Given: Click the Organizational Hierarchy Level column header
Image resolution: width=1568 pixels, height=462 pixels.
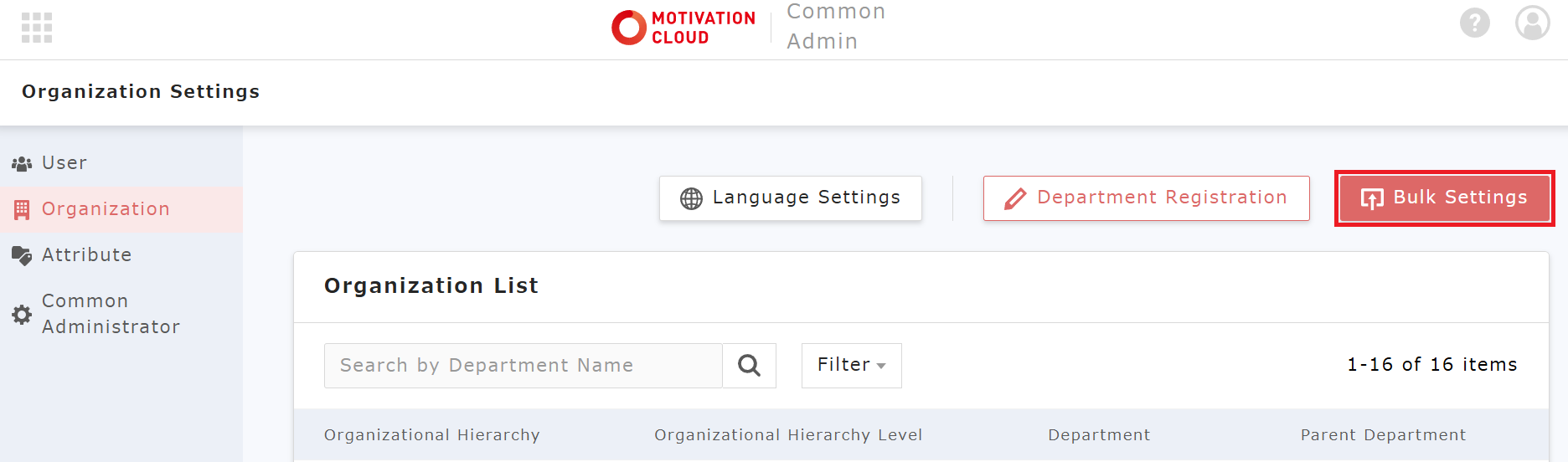Looking at the screenshot, I should 788,435.
